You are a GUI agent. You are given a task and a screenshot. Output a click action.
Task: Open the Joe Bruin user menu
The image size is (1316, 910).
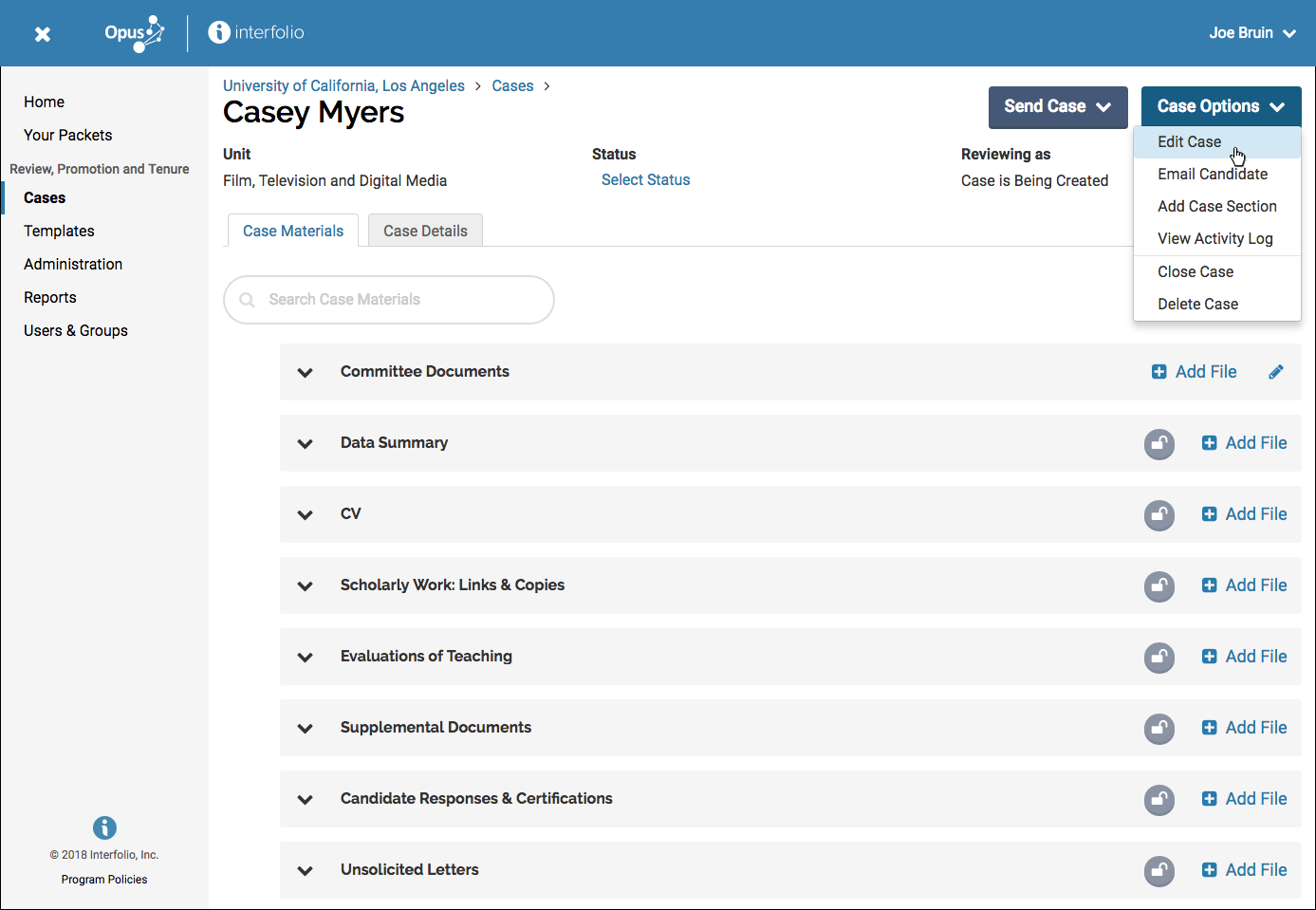[1252, 33]
